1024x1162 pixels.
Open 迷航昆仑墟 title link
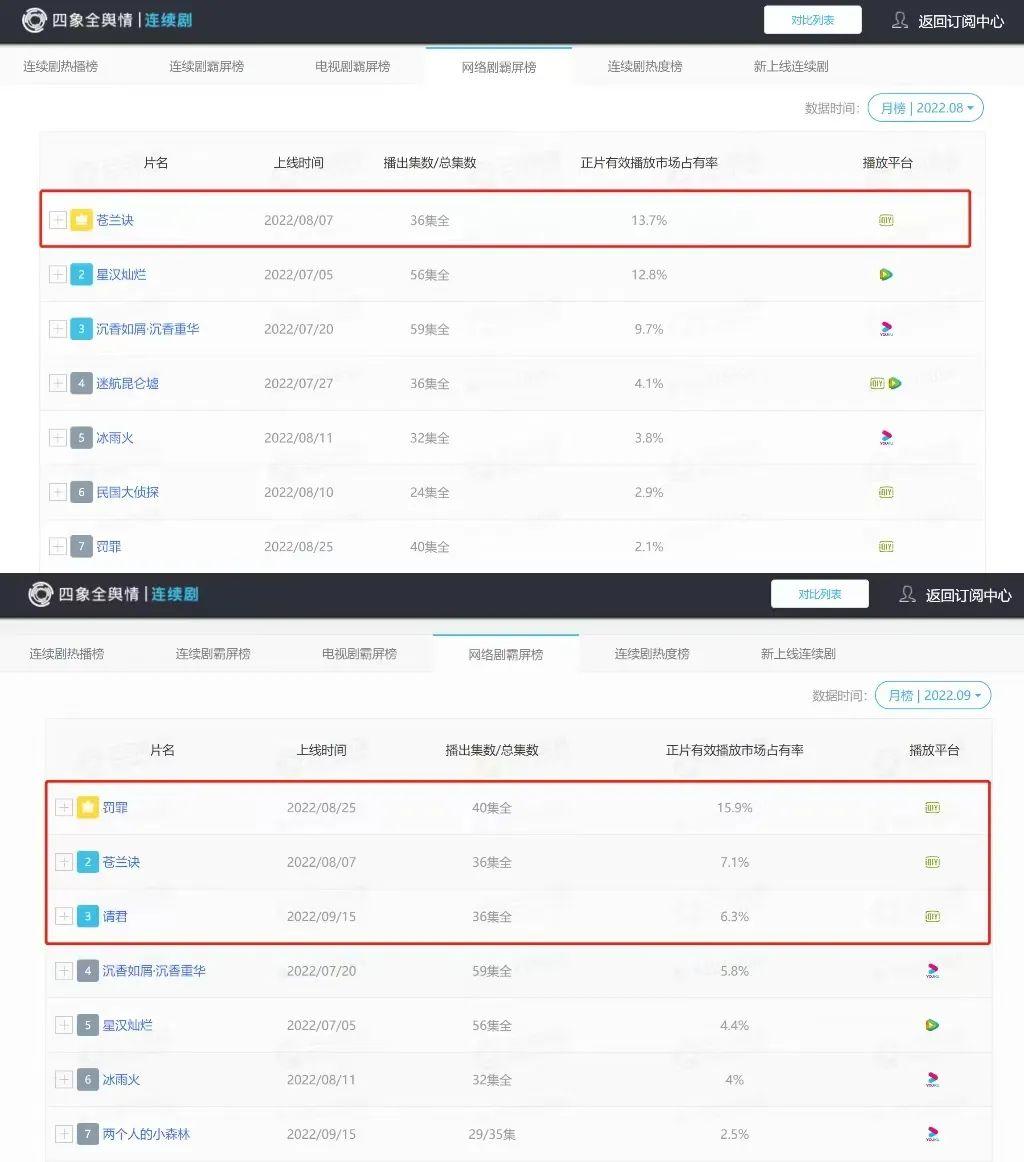(127, 383)
